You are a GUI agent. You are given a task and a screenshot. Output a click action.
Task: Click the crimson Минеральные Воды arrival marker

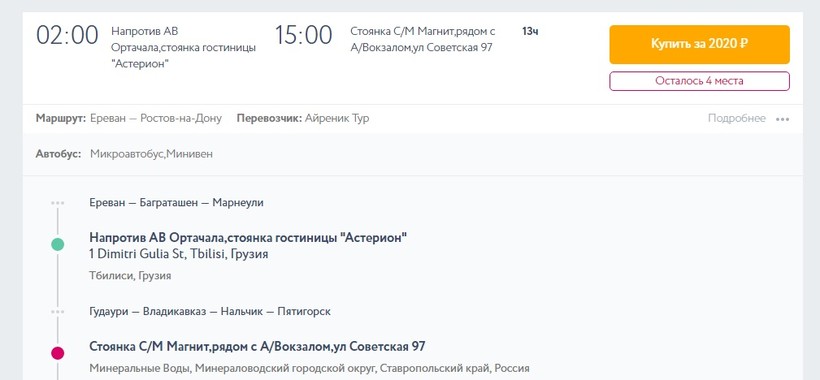tap(58, 353)
